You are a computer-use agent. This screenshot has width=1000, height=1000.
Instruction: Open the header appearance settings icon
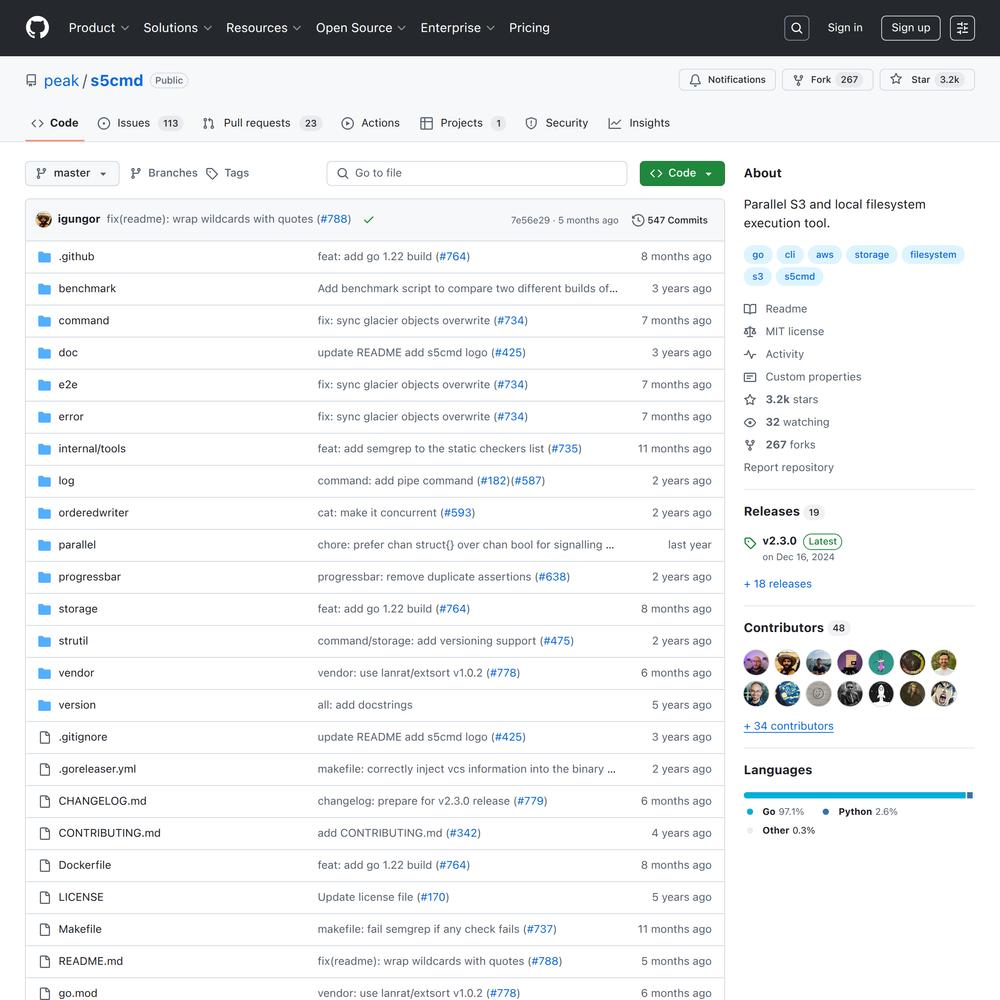click(x=962, y=28)
